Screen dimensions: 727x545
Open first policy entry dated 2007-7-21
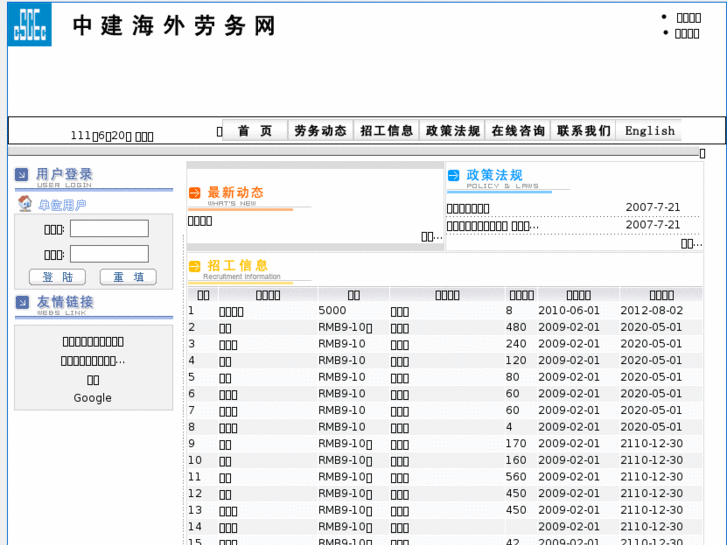pos(468,208)
